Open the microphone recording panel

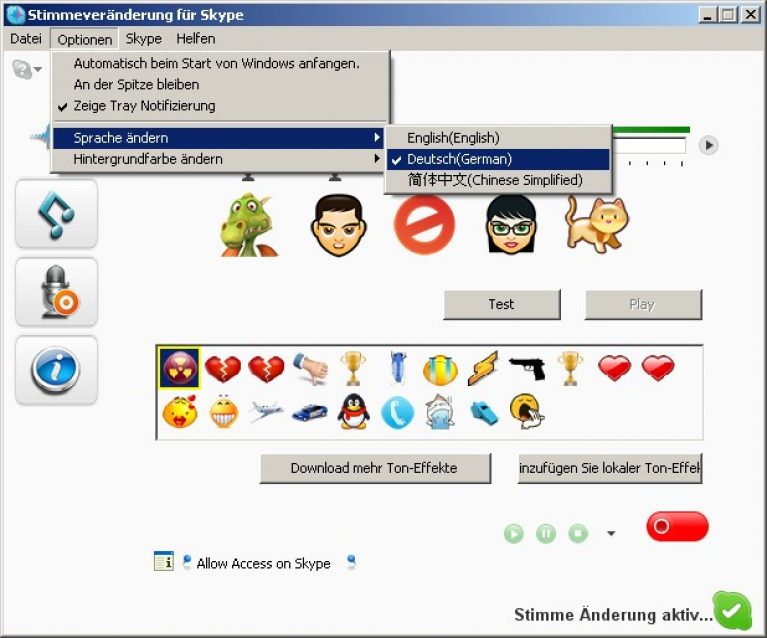56,292
